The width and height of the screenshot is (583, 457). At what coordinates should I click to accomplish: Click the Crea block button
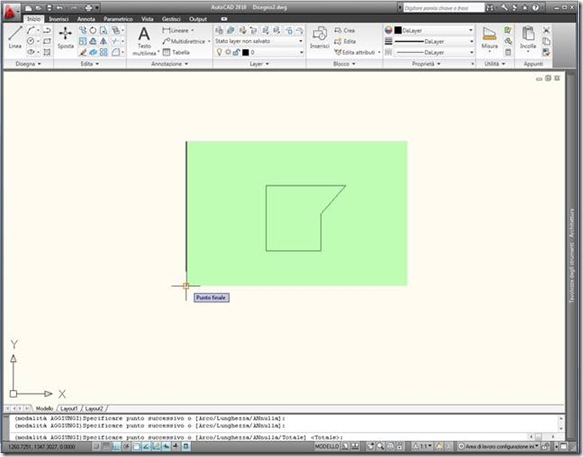point(344,30)
